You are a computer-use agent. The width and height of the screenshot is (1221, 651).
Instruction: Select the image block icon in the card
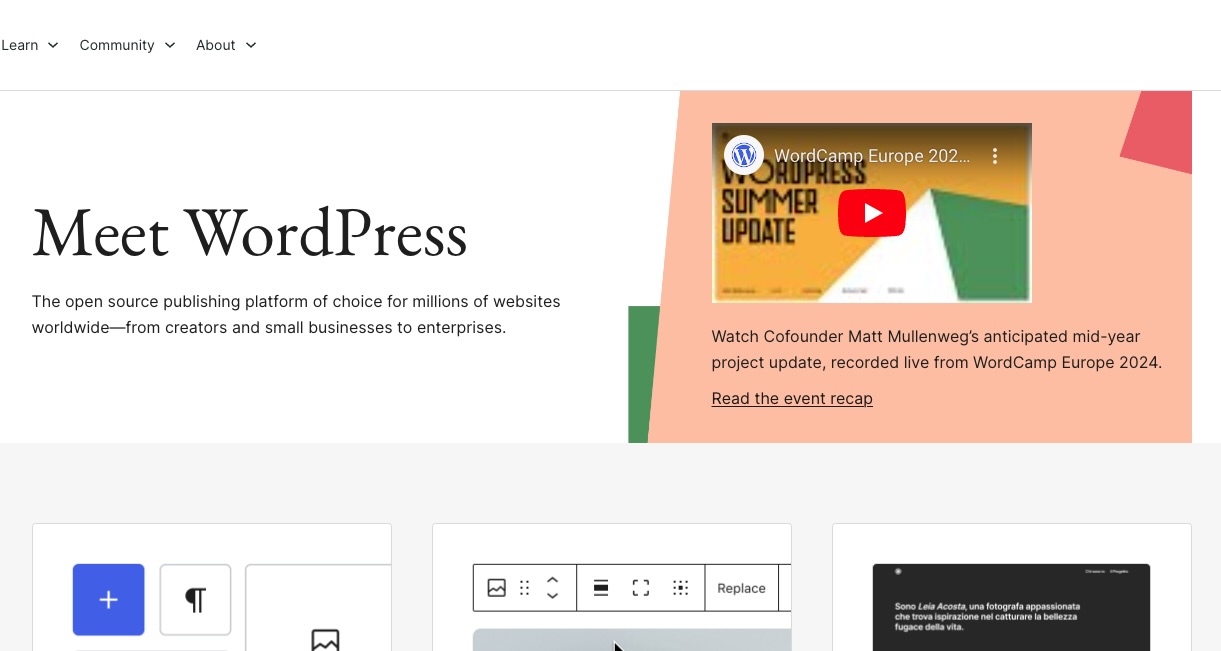[325, 638]
